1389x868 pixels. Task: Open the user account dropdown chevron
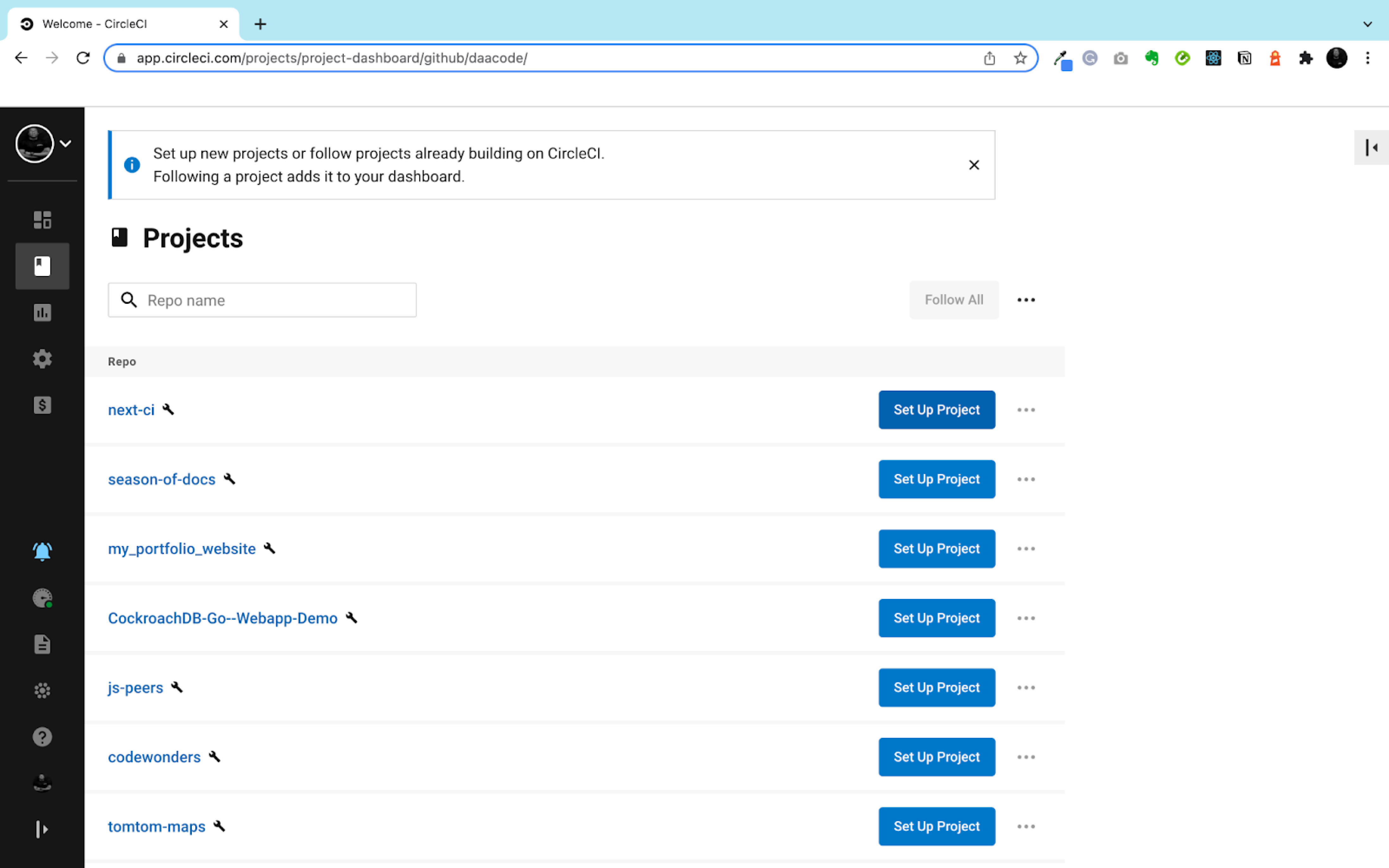66,143
